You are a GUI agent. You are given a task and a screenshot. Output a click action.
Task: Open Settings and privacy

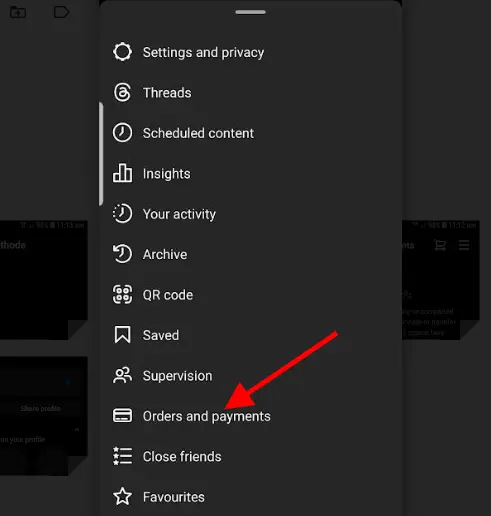[203, 52]
